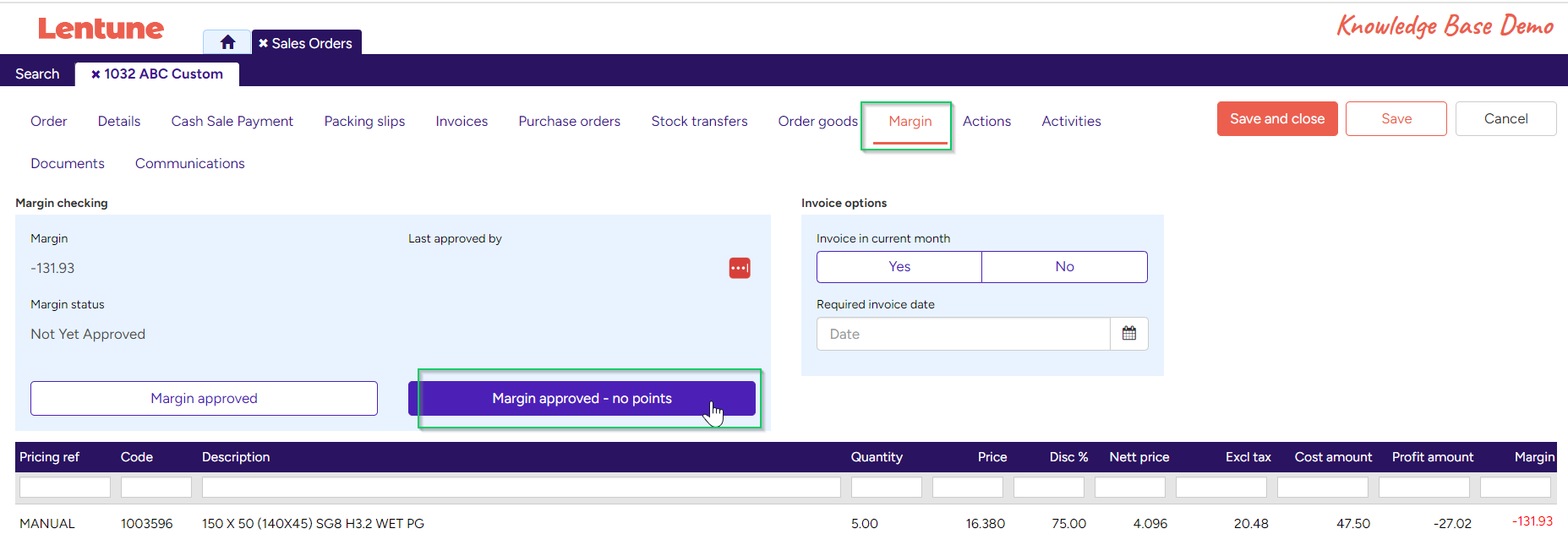This screenshot has width=1568, height=545.
Task: Go to the Home icon tab
Action: coord(227,42)
